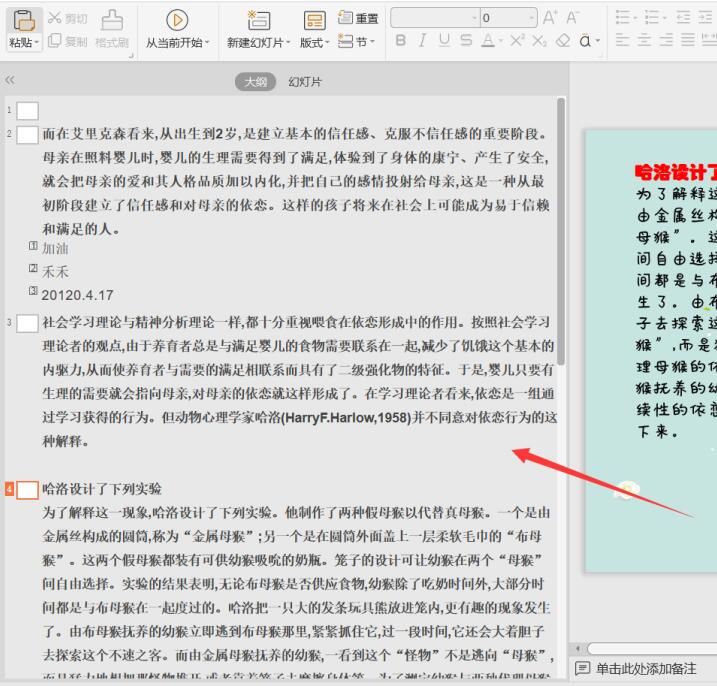Select the Format Painter brush
The height and width of the screenshot is (686, 717).
coord(112,20)
